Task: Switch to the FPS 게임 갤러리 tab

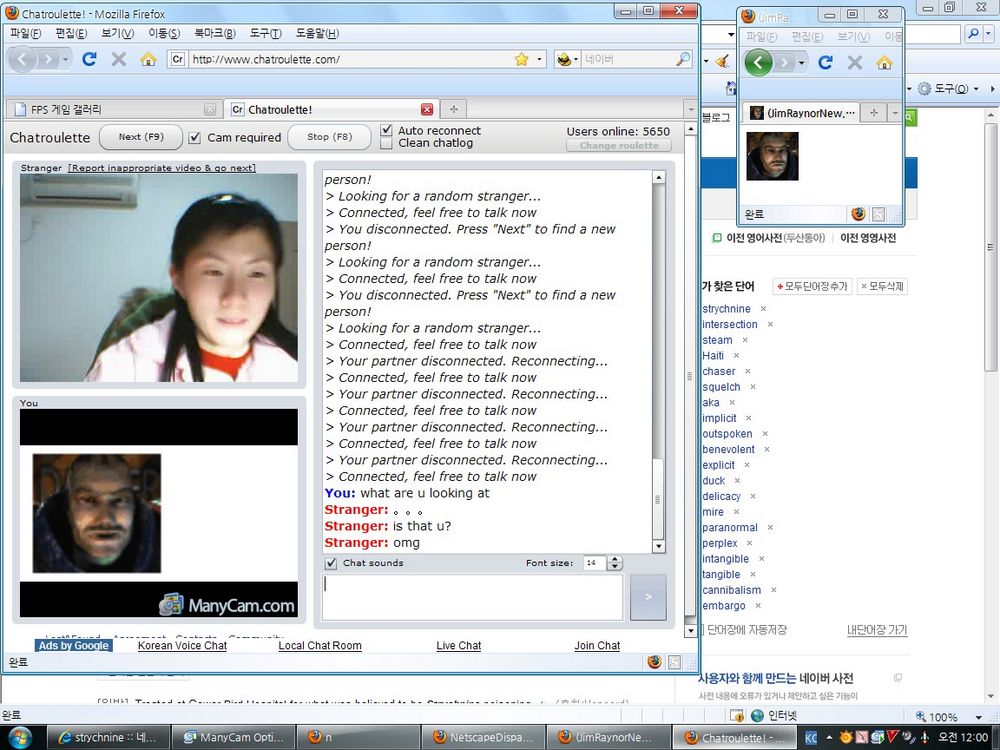Action: click(x=110, y=110)
